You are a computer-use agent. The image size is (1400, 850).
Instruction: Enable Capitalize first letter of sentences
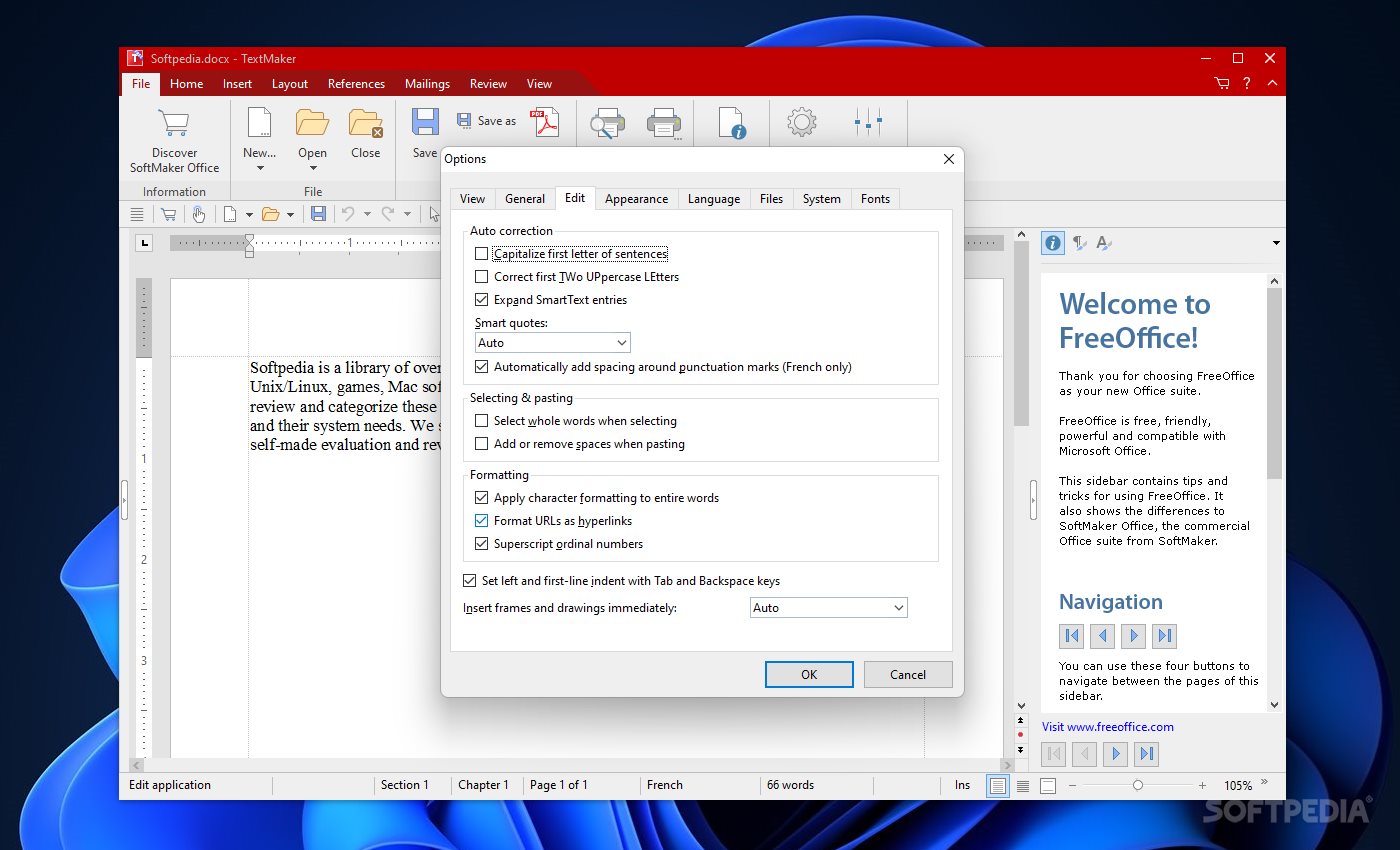(x=482, y=254)
